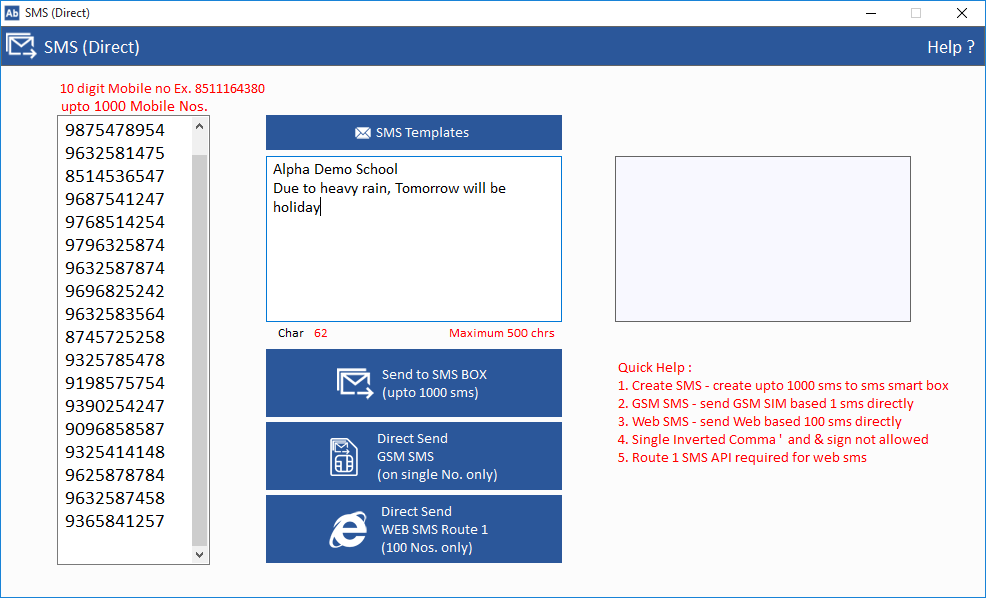Click the scroll up arrow of number list
This screenshot has height=598, width=986.
(199, 126)
